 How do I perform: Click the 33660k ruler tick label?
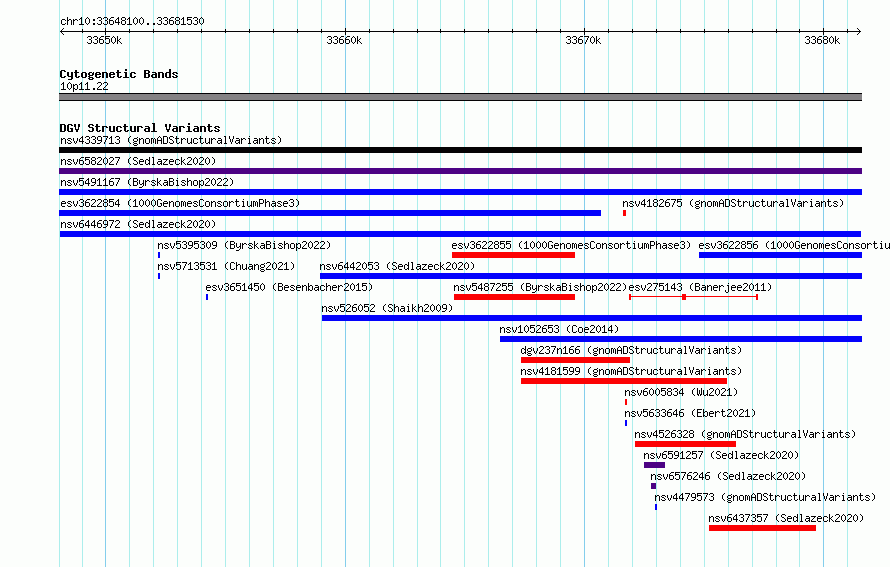pyautogui.click(x=344, y=40)
